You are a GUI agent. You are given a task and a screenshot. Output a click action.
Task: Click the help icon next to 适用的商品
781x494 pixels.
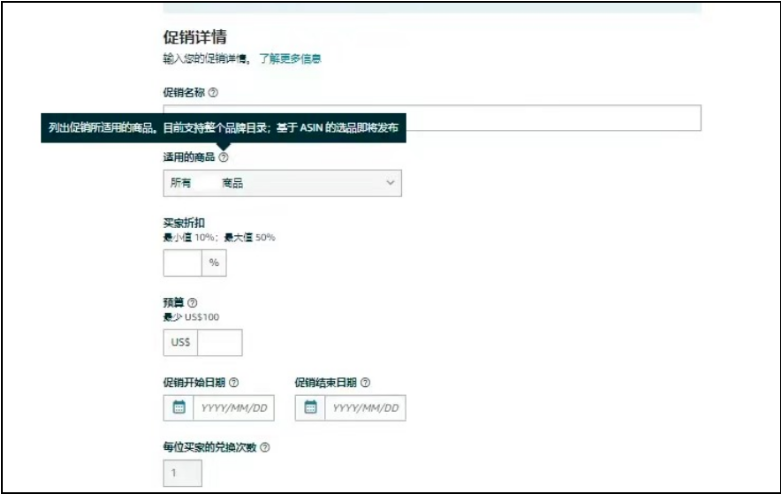click(x=223, y=157)
